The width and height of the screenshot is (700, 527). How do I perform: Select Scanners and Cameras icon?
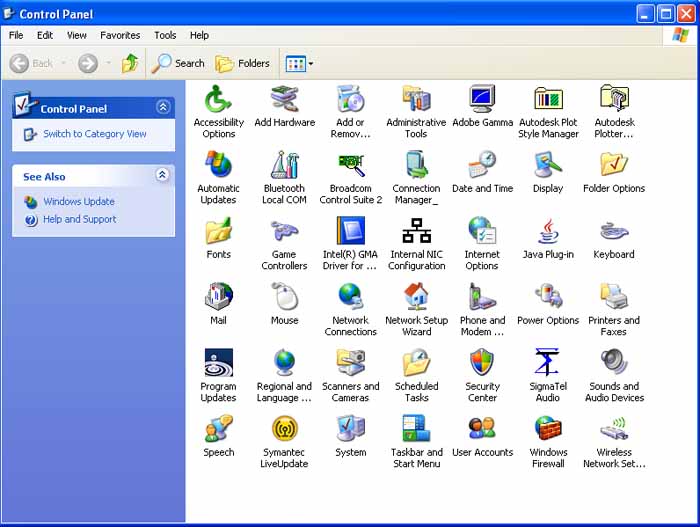(x=350, y=362)
